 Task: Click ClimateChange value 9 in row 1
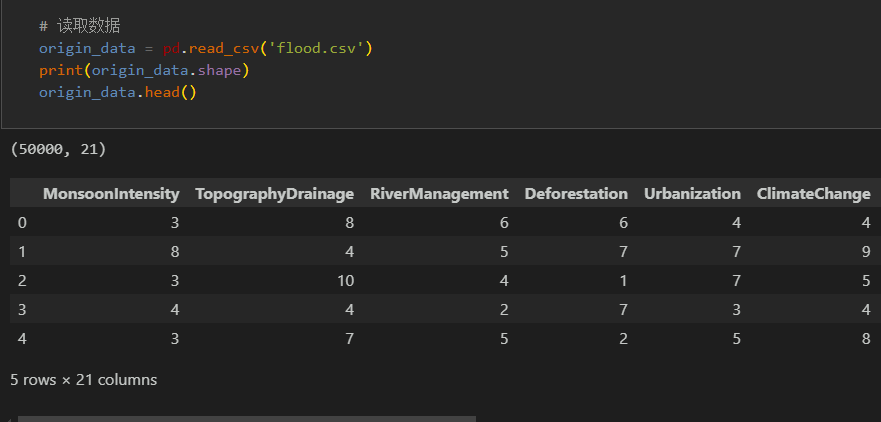865,252
